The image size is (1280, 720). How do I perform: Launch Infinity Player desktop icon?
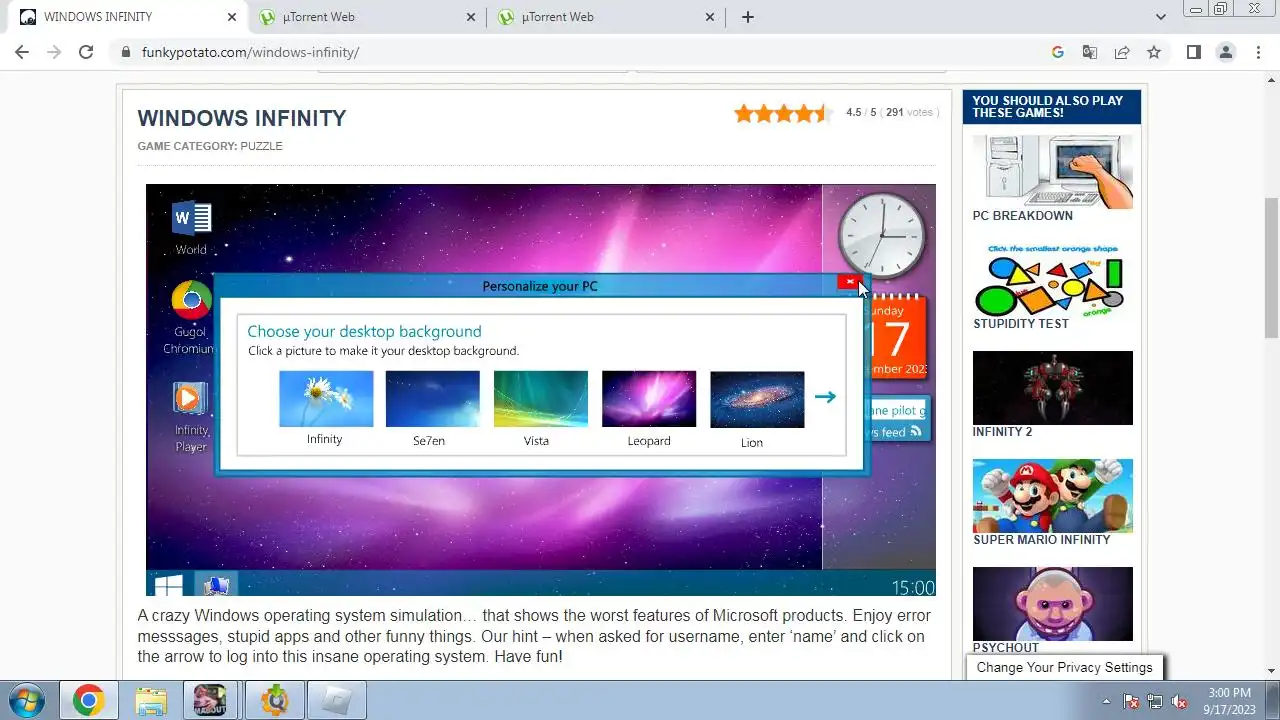point(190,417)
